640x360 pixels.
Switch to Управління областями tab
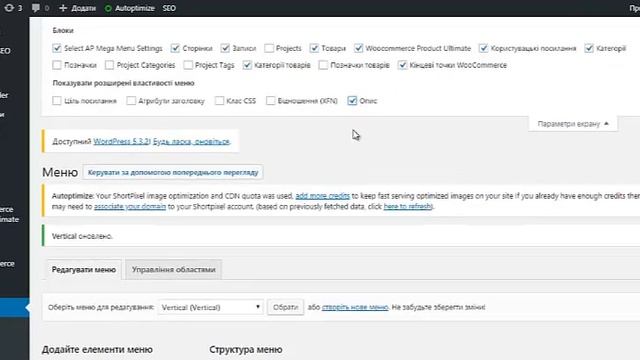[x=173, y=270]
